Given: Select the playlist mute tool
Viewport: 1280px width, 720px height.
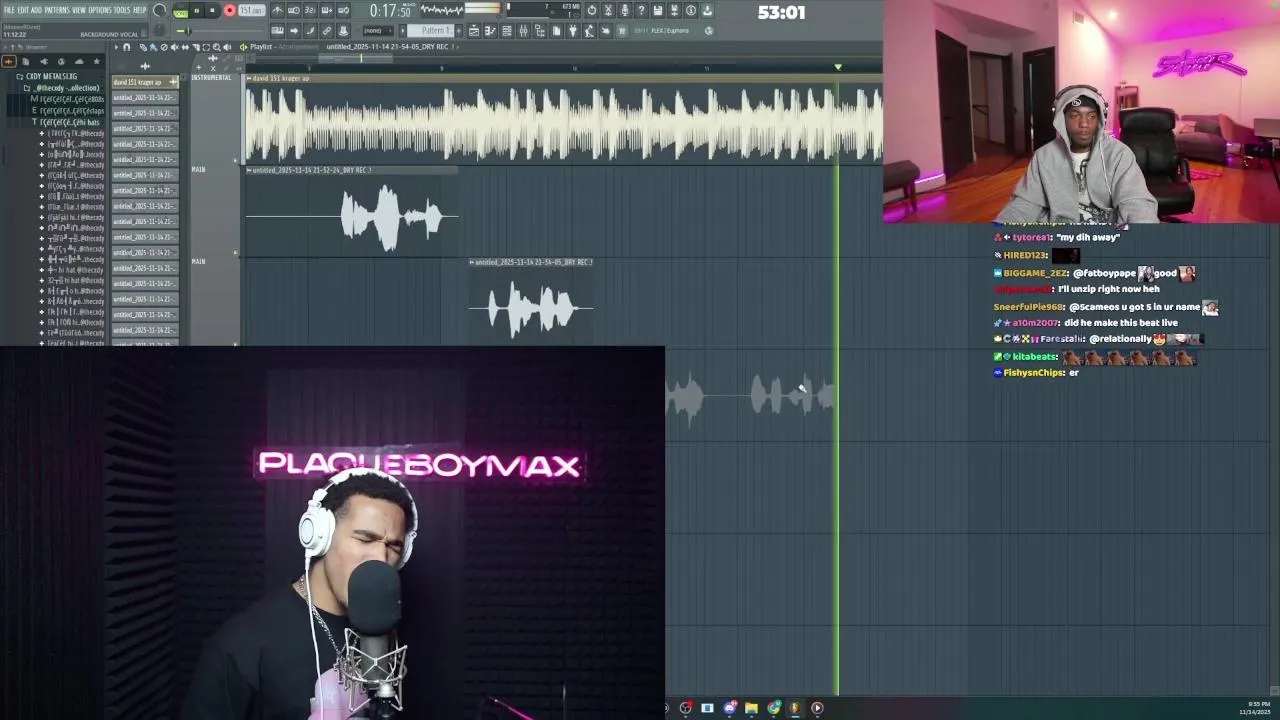Looking at the screenshot, I should click(175, 47).
